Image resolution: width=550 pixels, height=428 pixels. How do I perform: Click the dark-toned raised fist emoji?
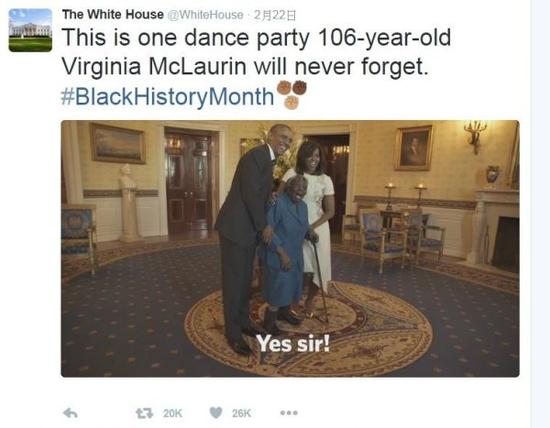300,87
